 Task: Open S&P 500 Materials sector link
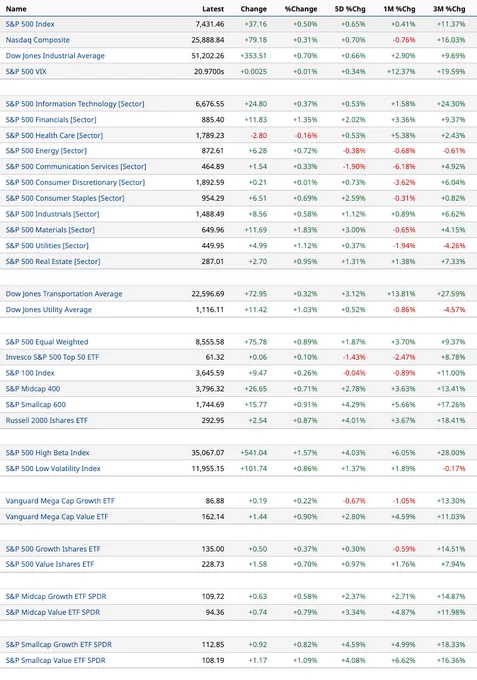50,230
